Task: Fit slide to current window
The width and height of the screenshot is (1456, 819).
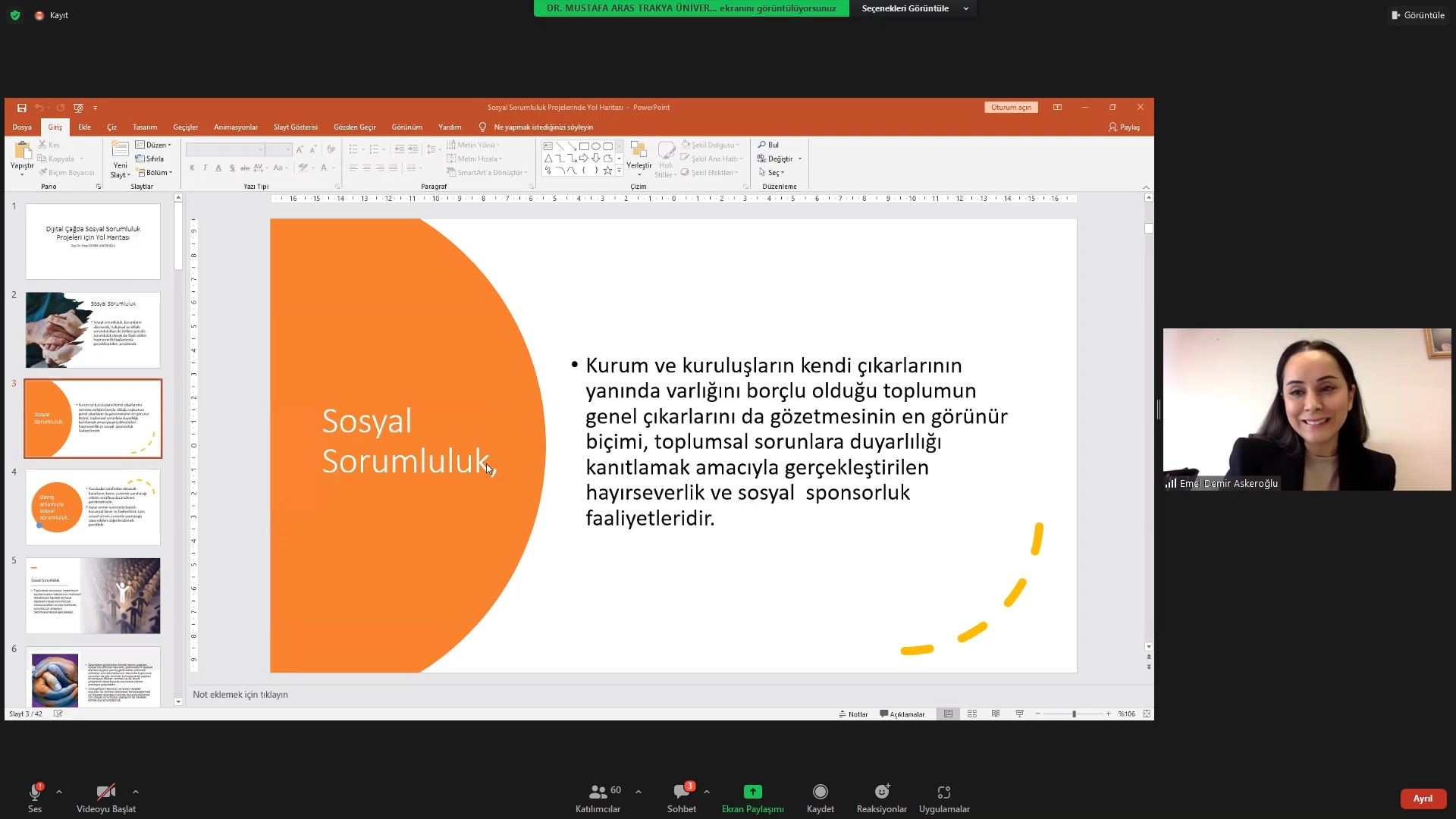Action: coord(1147,714)
